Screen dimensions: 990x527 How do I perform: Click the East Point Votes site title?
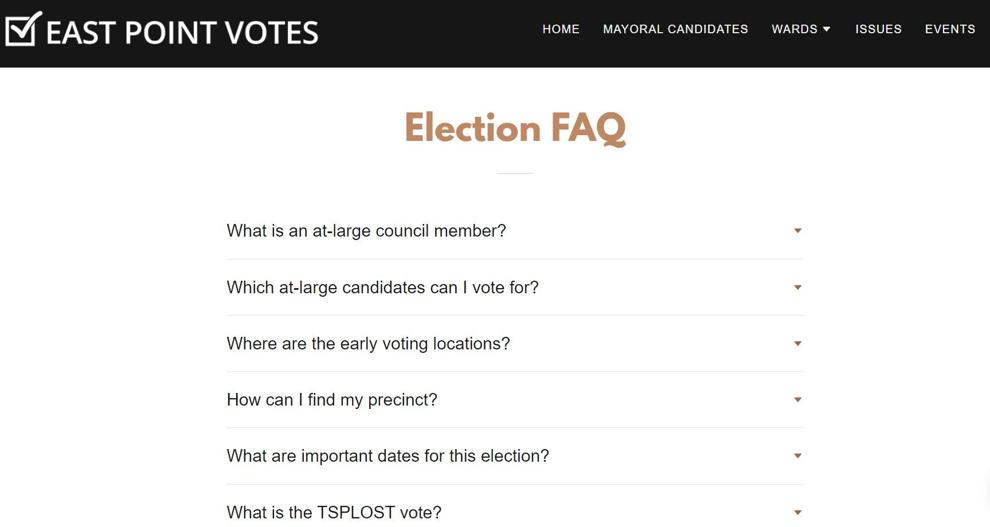[x=182, y=33]
